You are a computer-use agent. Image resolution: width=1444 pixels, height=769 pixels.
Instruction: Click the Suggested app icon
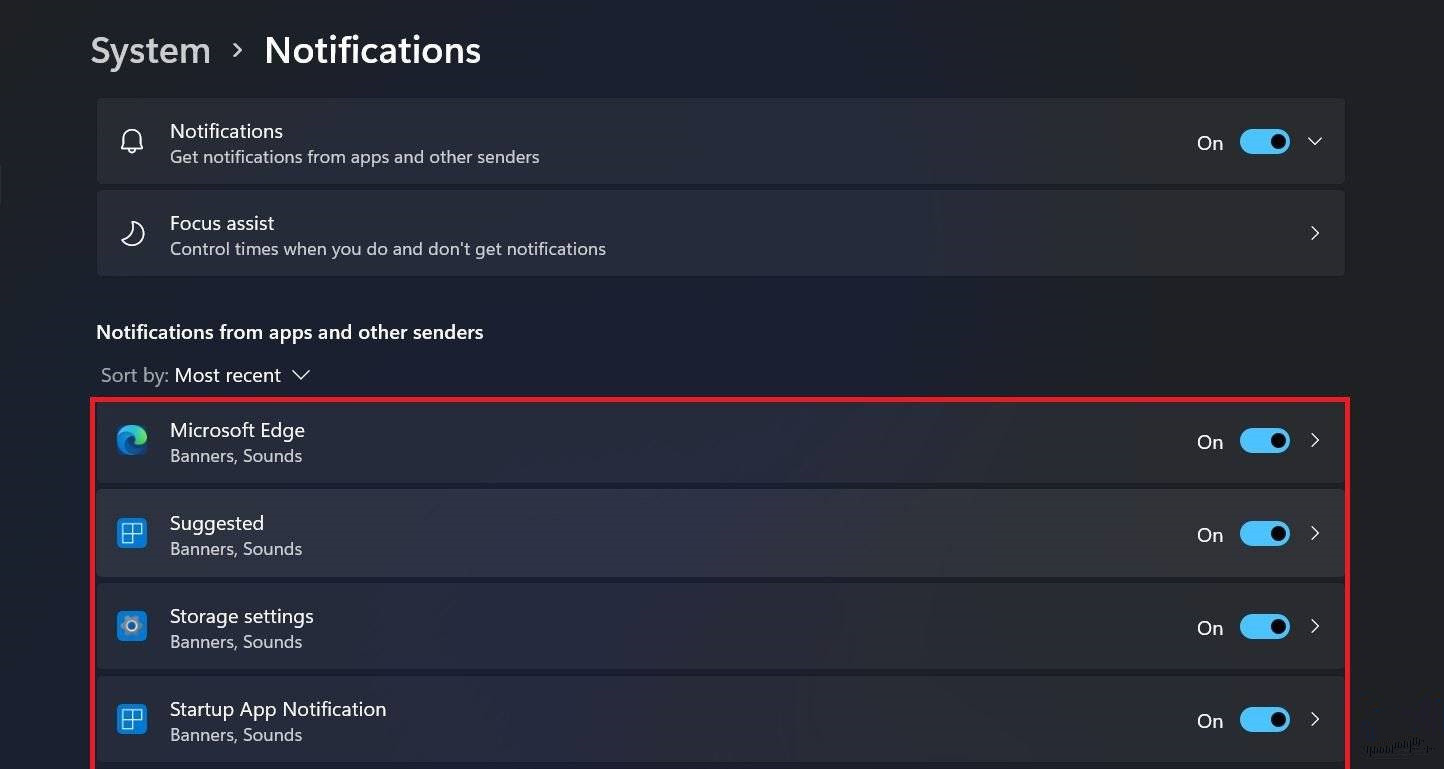pos(131,533)
